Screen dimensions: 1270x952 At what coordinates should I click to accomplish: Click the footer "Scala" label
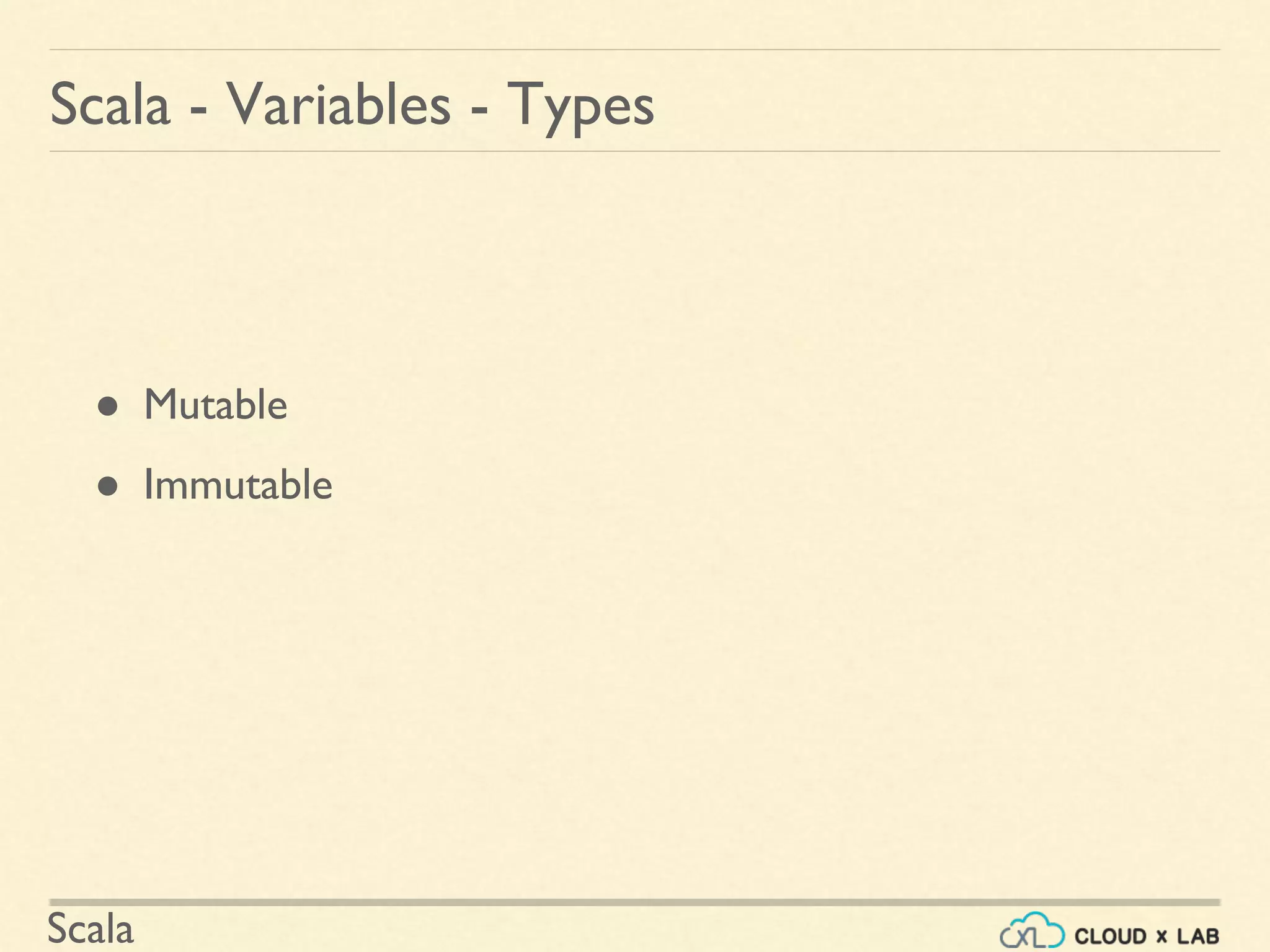coord(91,930)
